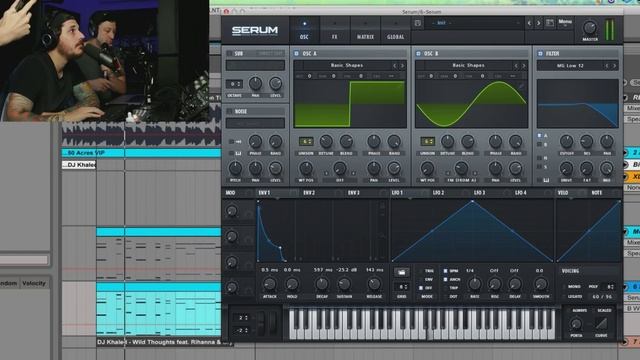The height and width of the screenshot is (360, 640).
Task: Enable the ALWAYS portamento option
Action: 579,311
